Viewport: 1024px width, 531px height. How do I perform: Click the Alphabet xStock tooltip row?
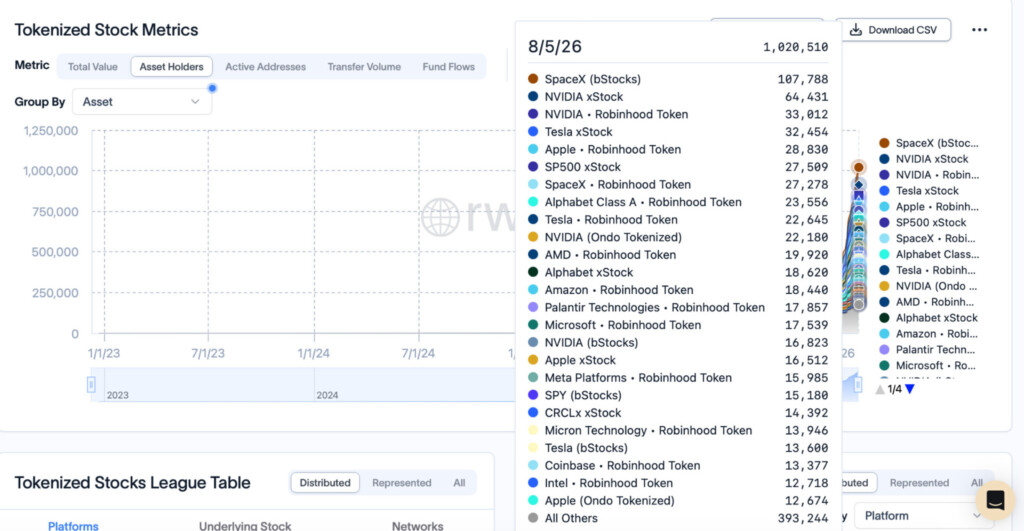(x=678, y=272)
